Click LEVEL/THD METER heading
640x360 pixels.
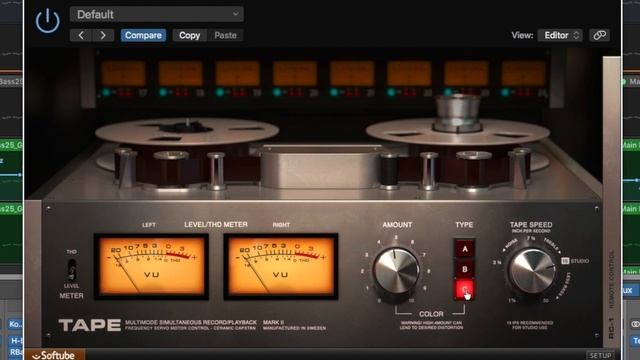(x=216, y=224)
